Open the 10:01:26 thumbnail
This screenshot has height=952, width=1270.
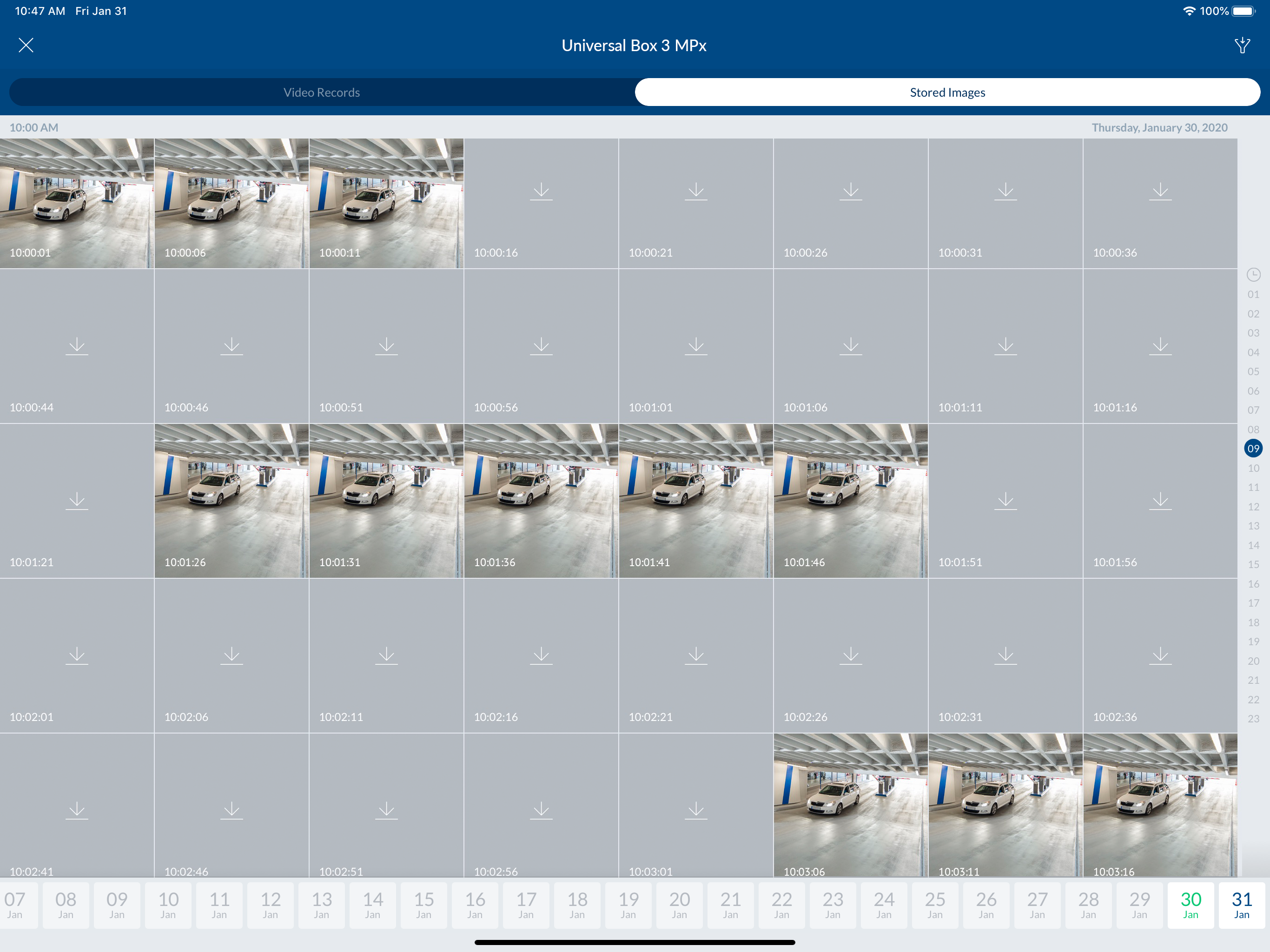pyautogui.click(x=232, y=501)
